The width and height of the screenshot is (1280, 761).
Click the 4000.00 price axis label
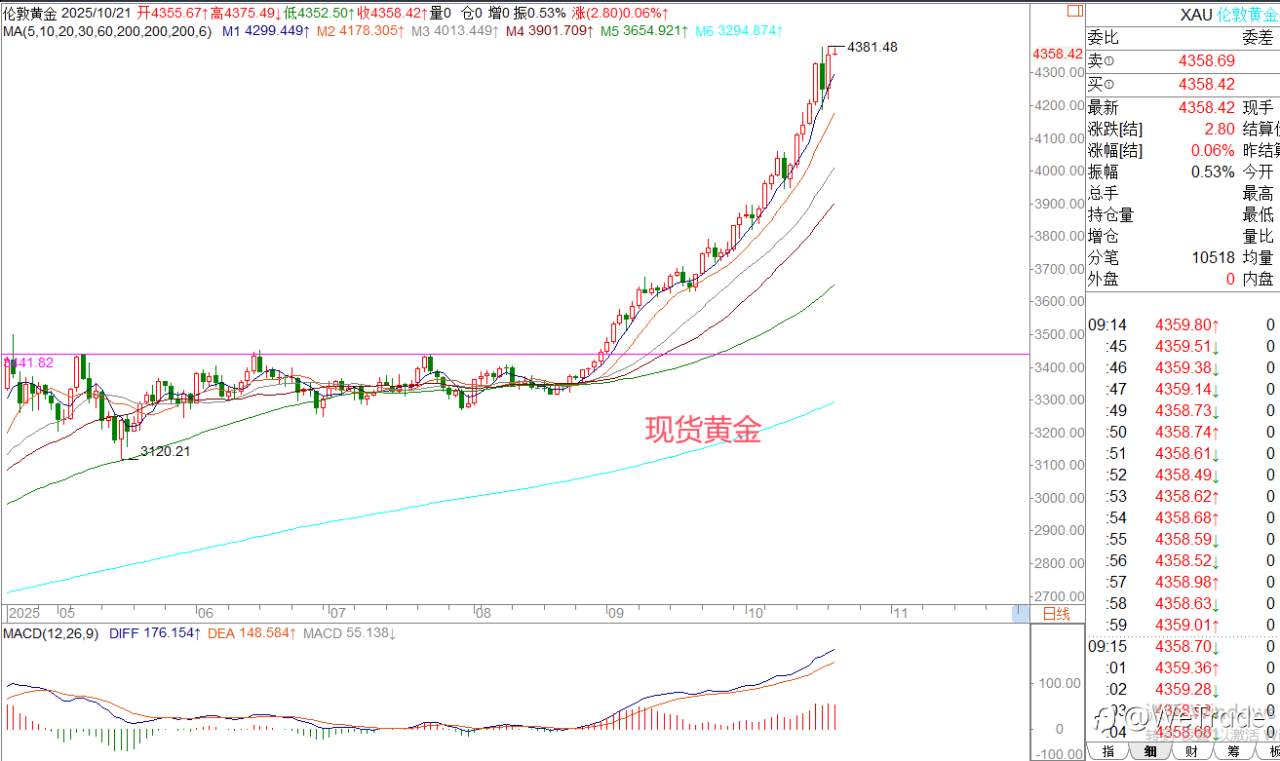coord(1058,170)
